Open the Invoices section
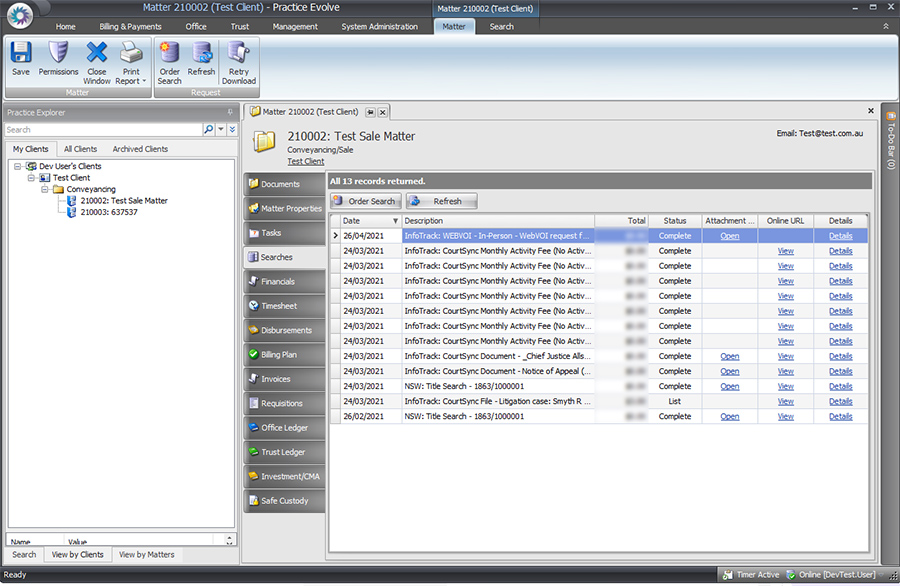900x586 pixels. point(284,379)
